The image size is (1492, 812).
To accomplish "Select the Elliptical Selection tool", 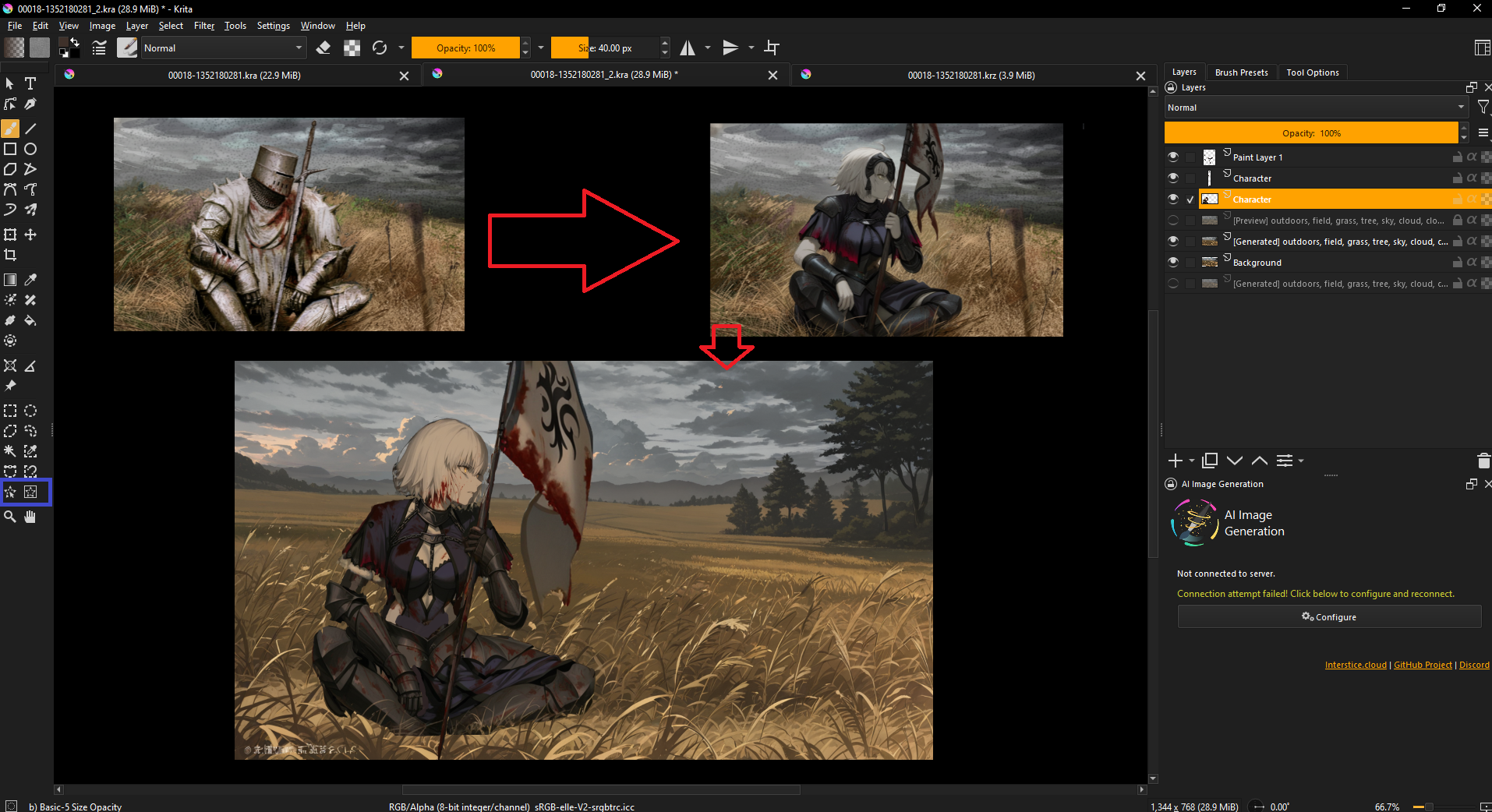I will tap(30, 411).
